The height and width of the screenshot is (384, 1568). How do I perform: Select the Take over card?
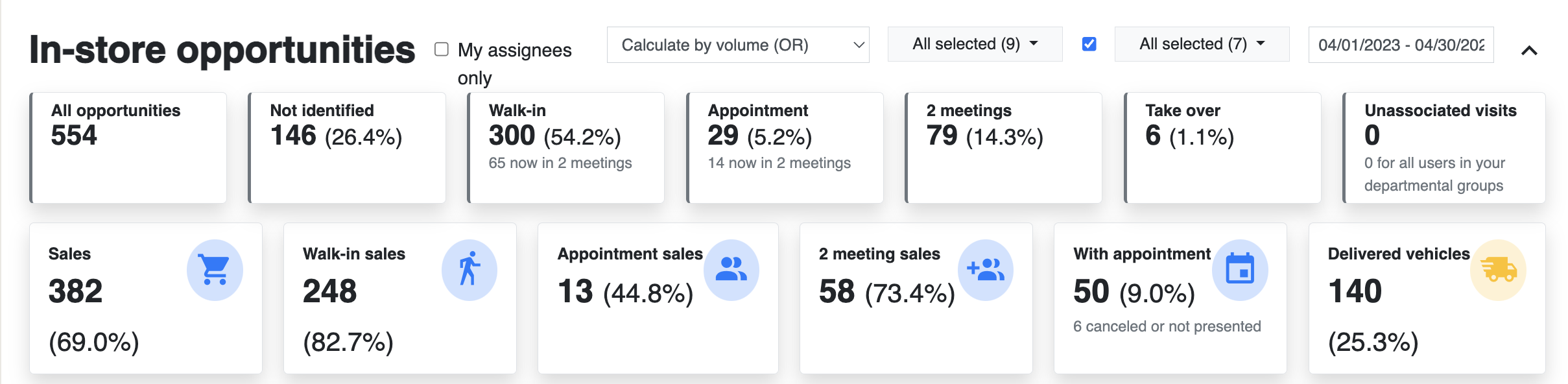pos(1223,148)
